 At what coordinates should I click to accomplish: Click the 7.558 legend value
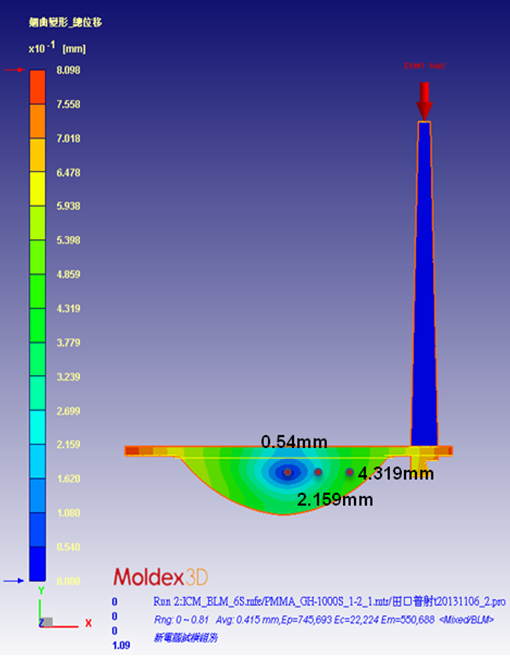pyautogui.click(x=68, y=104)
